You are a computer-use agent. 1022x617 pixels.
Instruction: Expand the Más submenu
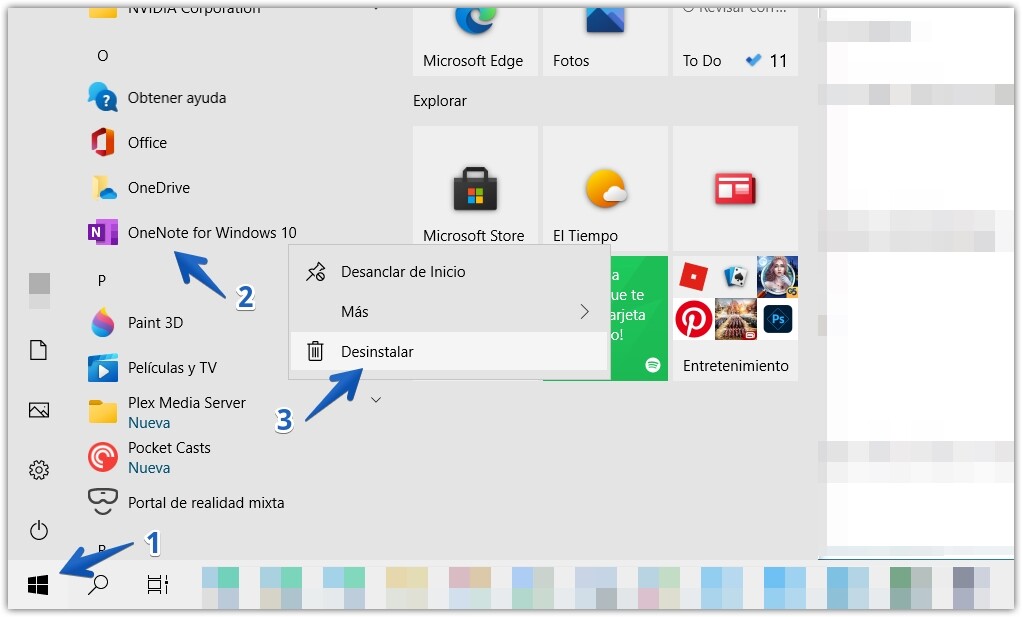[x=356, y=311]
